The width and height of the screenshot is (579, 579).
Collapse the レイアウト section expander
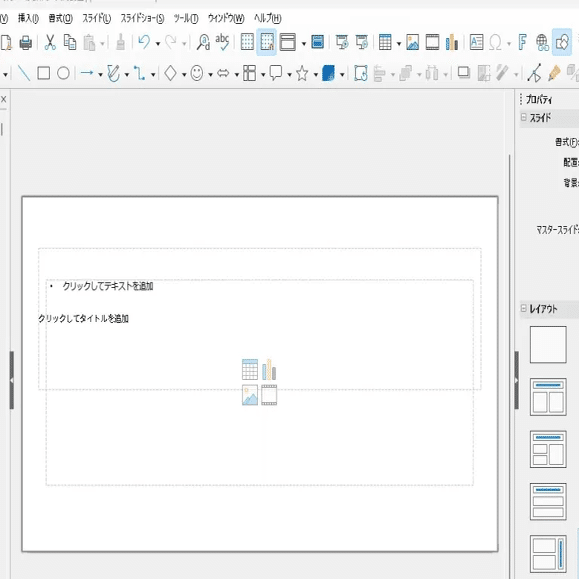524,308
